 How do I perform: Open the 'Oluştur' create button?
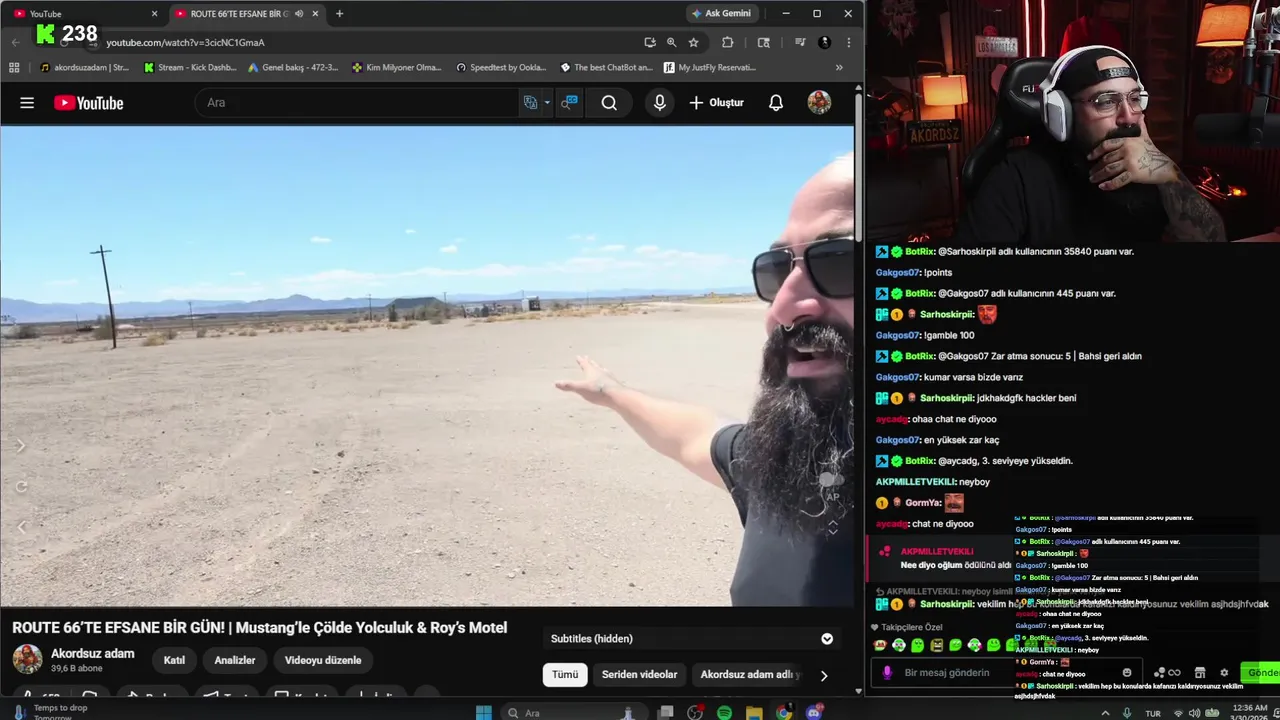[716, 103]
